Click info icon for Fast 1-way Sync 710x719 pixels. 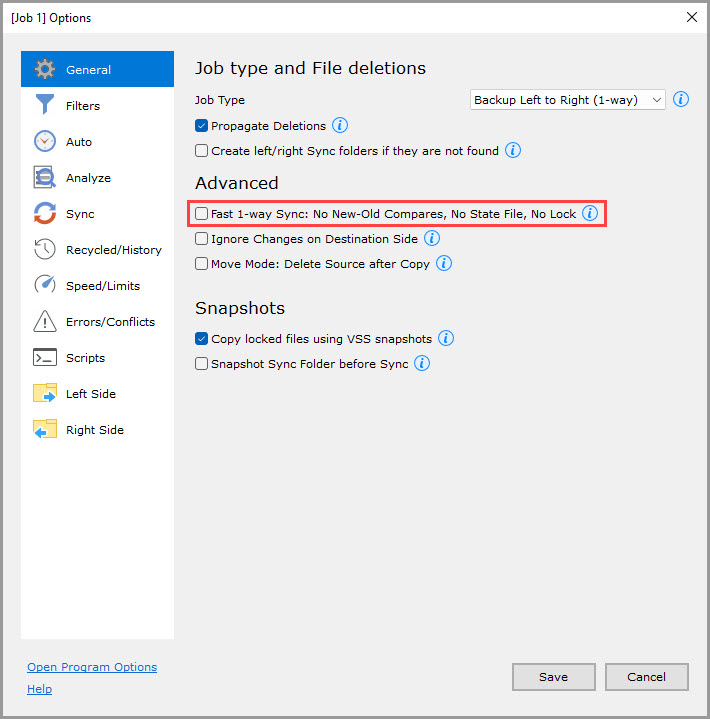[590, 213]
